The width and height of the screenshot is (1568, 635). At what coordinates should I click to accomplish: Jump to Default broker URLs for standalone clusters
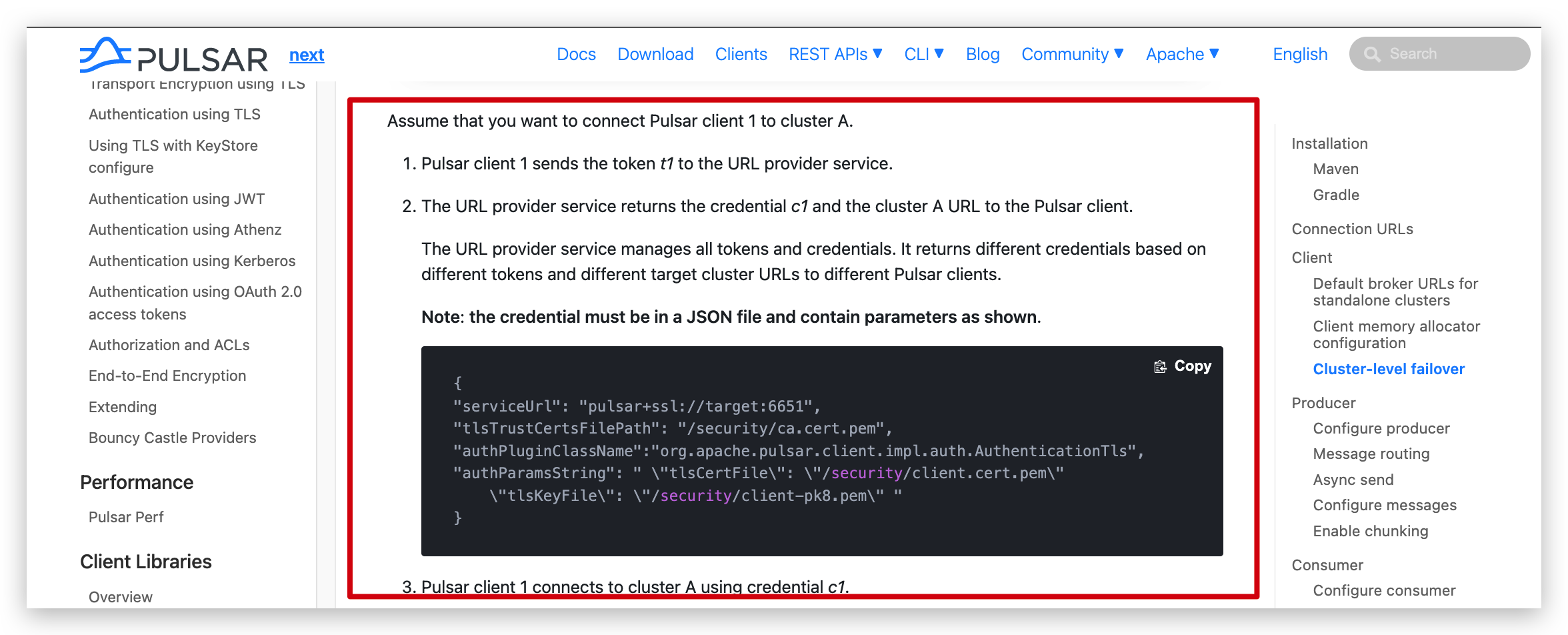[1395, 292]
